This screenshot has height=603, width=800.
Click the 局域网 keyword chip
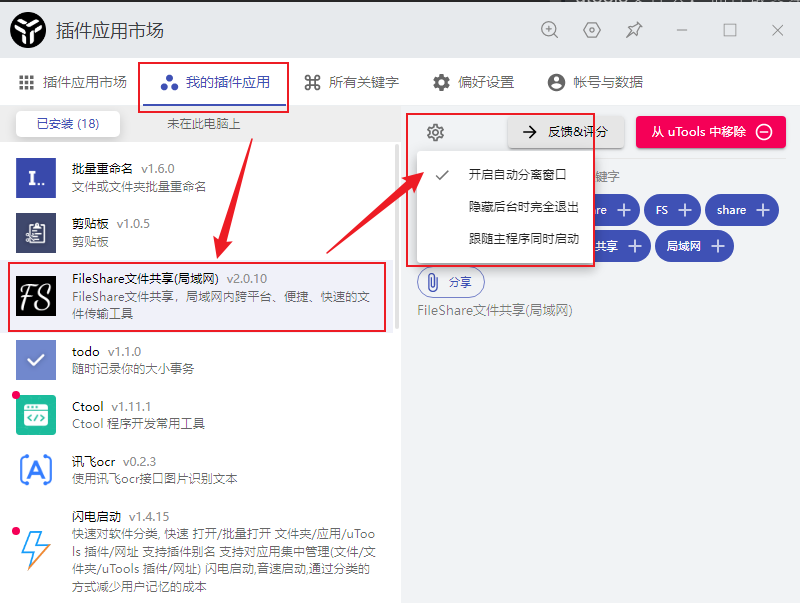(x=694, y=246)
